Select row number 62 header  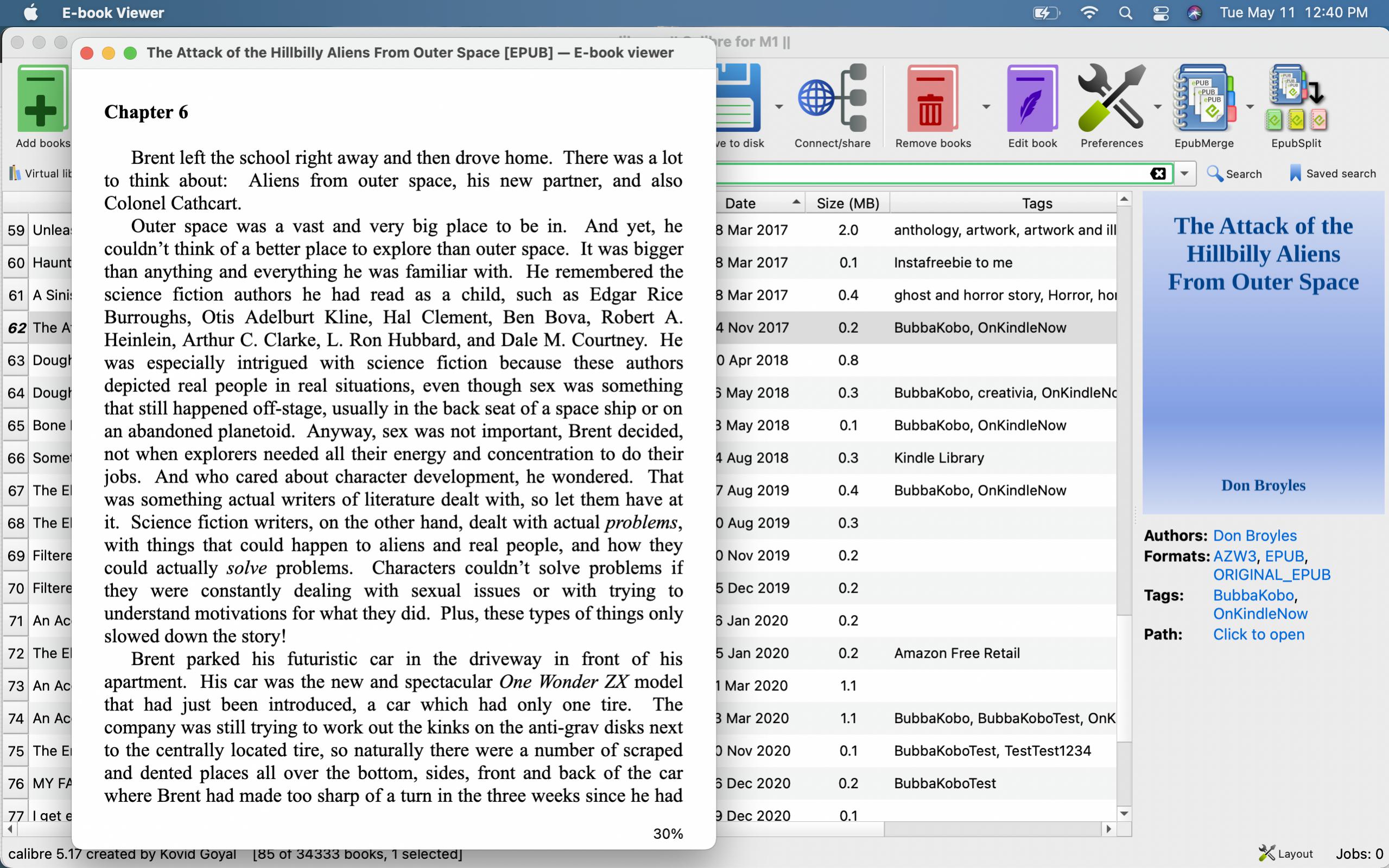pos(16,328)
